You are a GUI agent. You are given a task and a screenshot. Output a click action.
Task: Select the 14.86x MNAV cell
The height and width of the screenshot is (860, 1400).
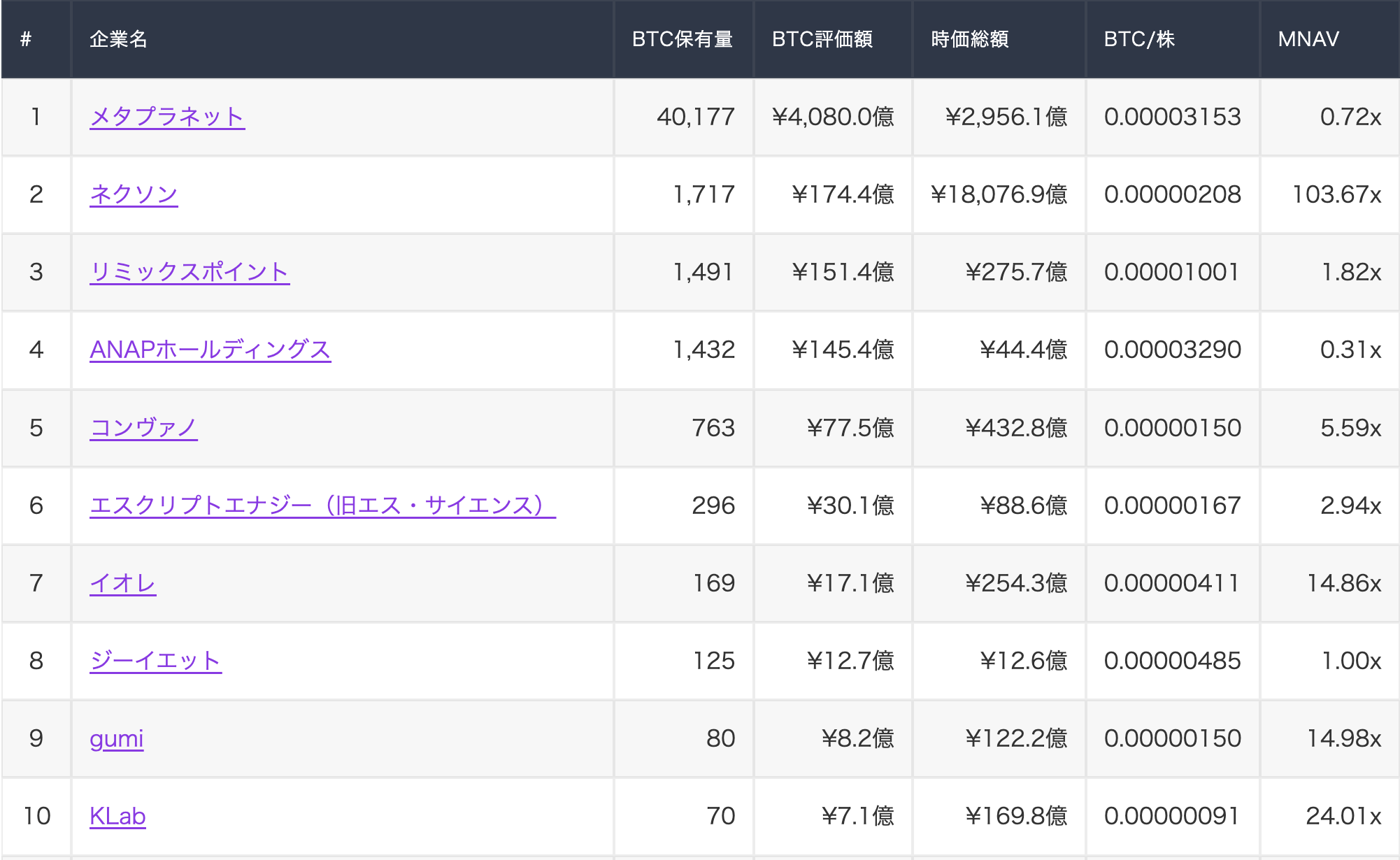coord(1330,583)
